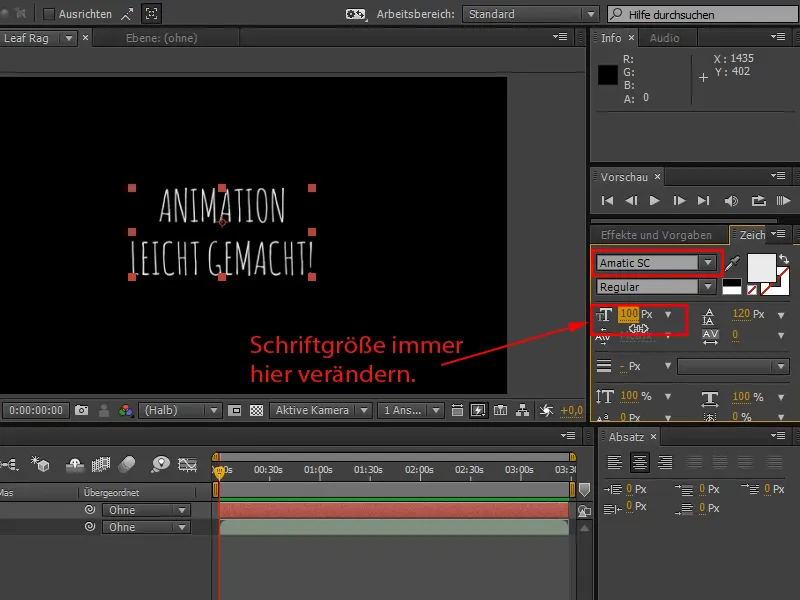Click the exposure value +0,0

571,410
